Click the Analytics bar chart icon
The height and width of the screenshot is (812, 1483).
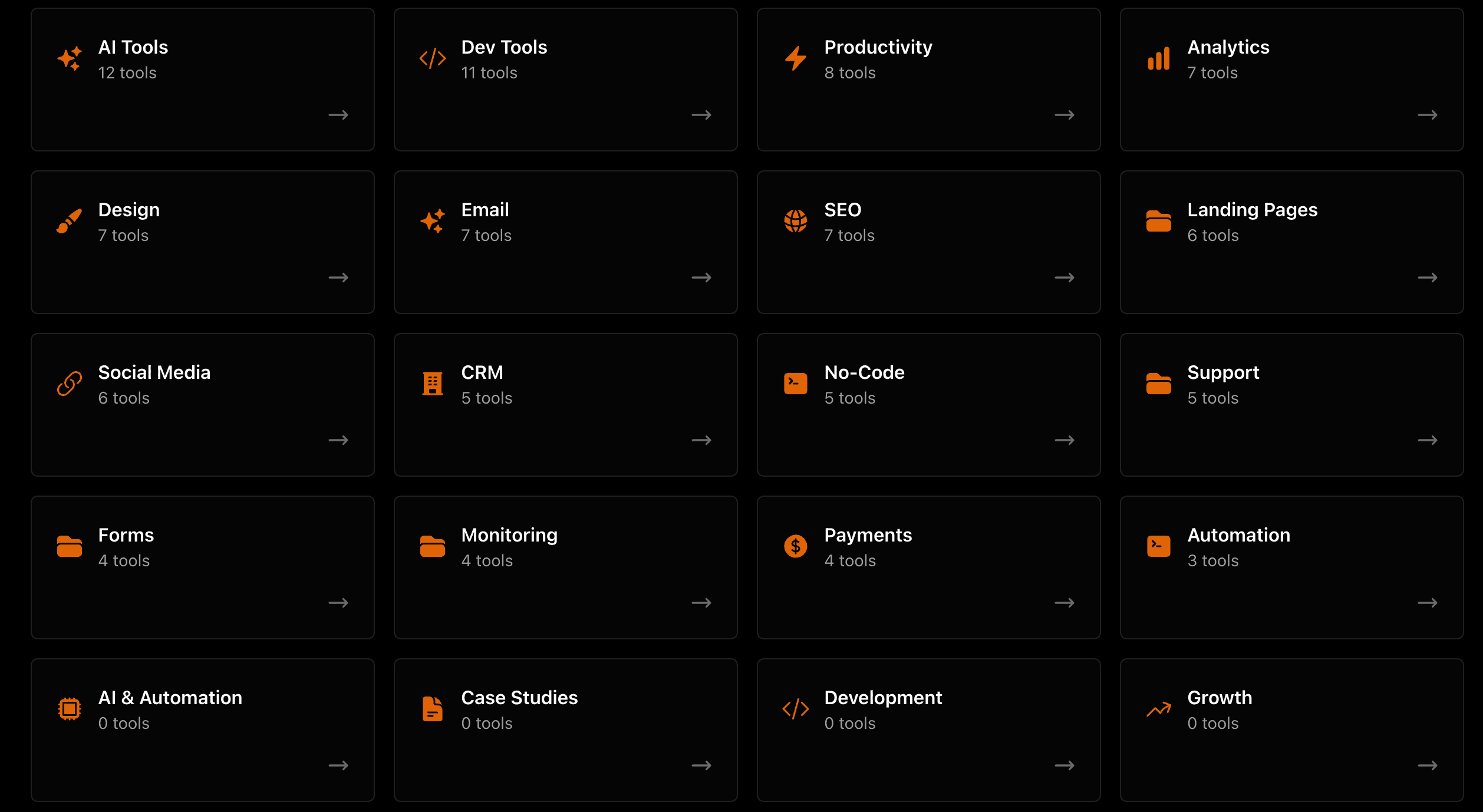[x=1157, y=58]
